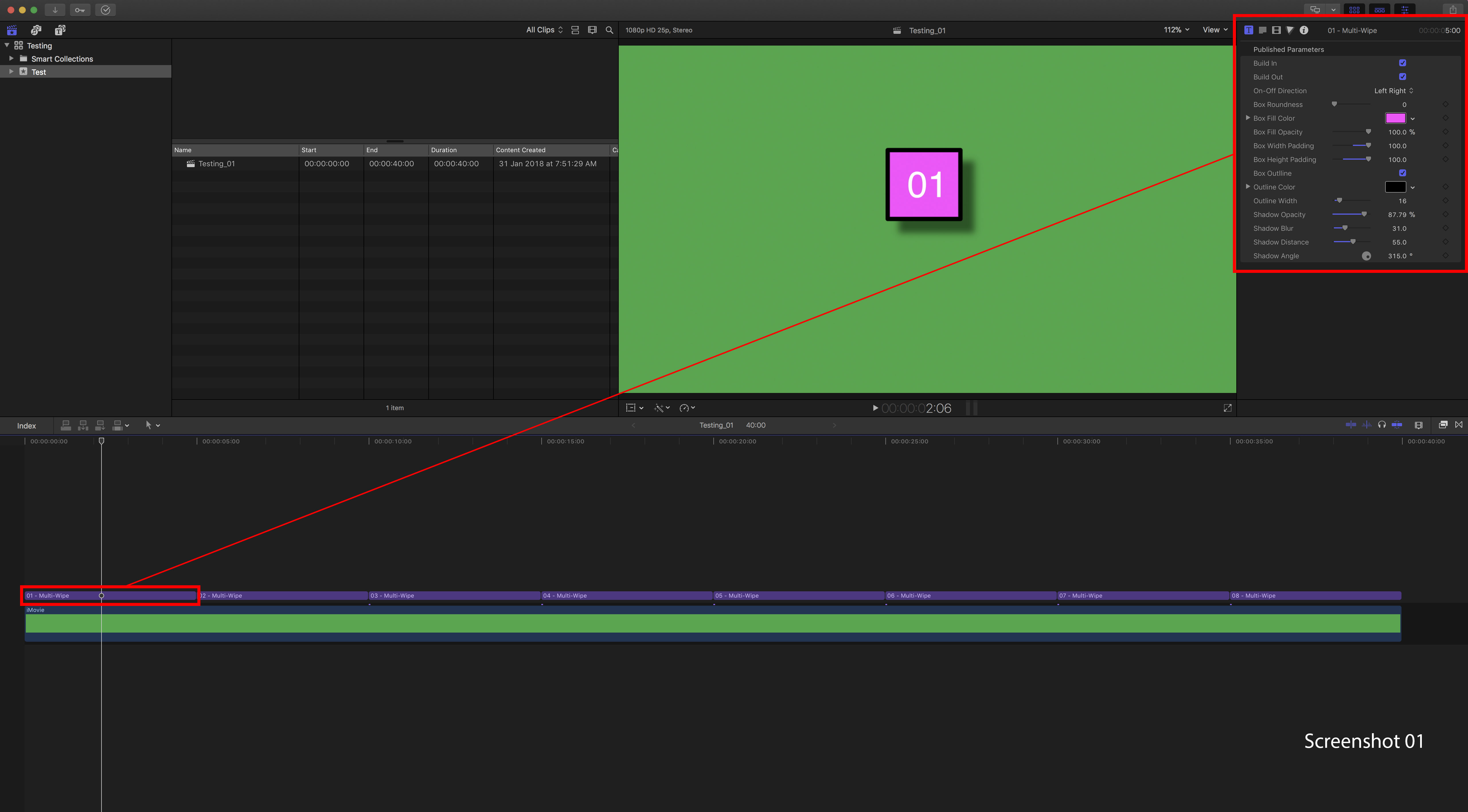Screen dimensions: 1468x812
Task: Open the Info inspector icon
Action: pyautogui.click(x=1304, y=30)
